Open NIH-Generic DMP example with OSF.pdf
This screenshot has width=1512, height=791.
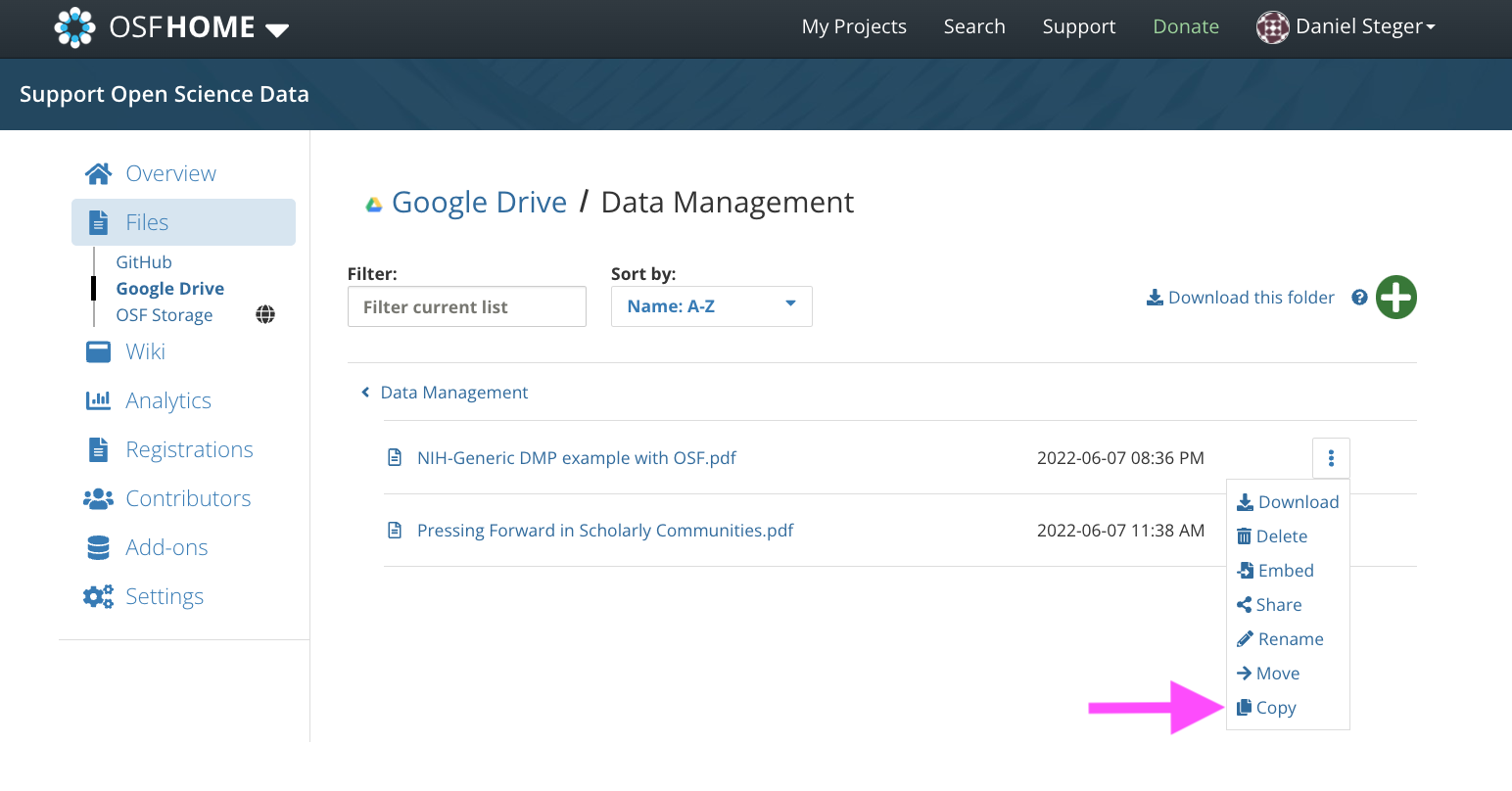click(577, 457)
